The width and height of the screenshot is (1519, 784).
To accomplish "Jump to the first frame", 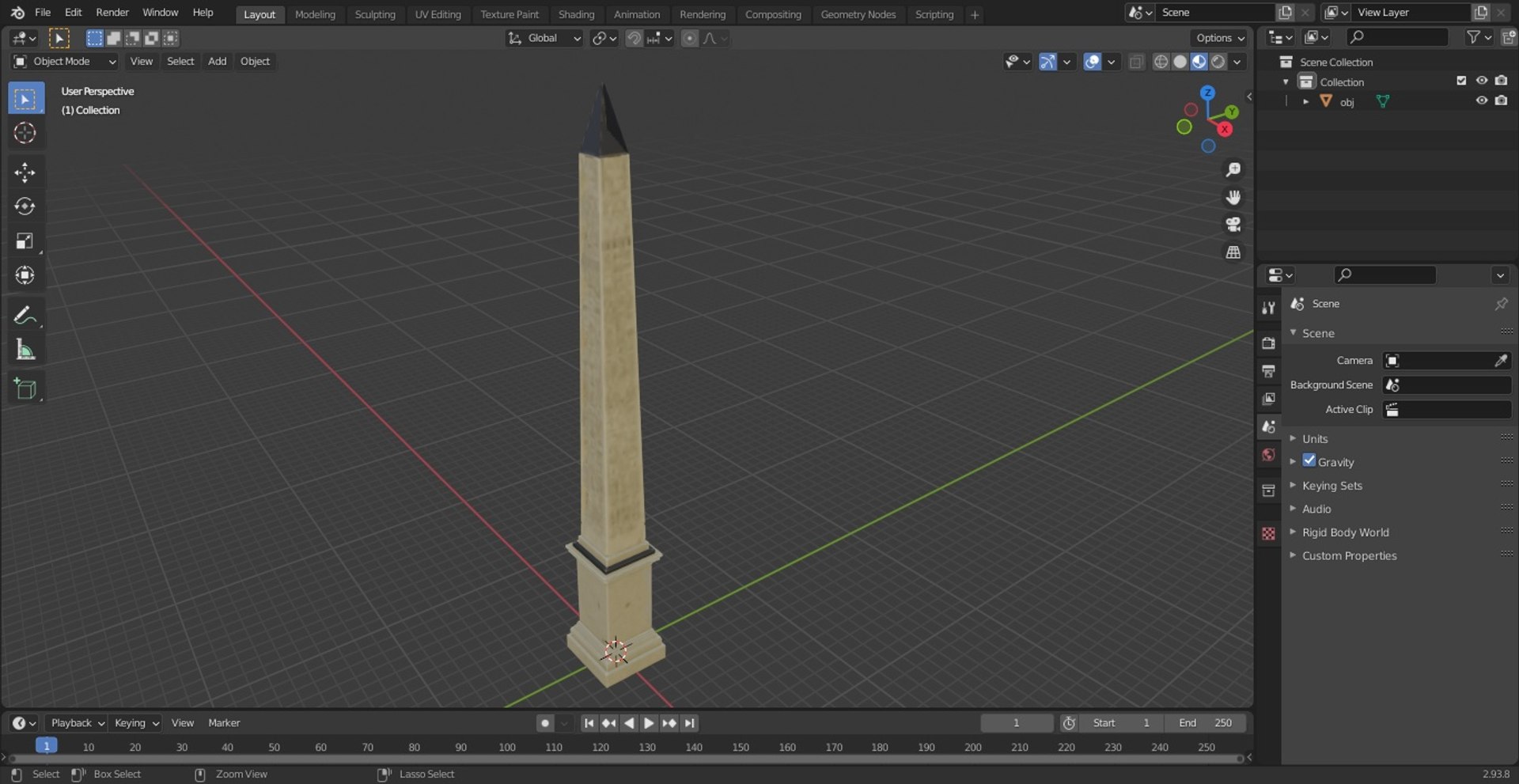I will [x=589, y=723].
